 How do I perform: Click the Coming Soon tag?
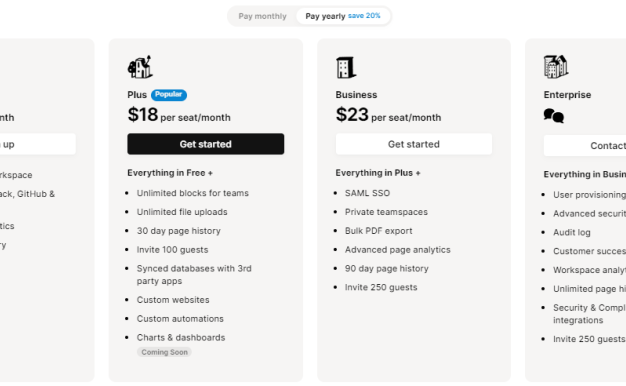(164, 352)
